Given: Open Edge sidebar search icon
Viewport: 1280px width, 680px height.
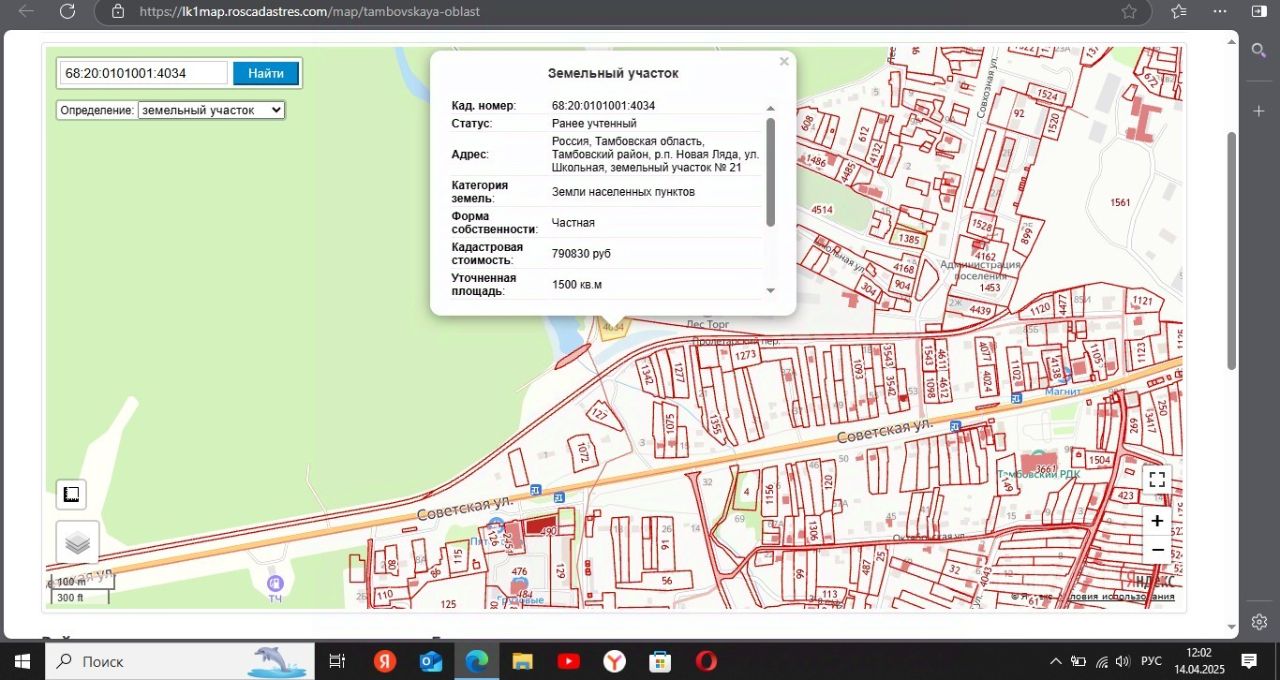Looking at the screenshot, I should (x=1259, y=50).
